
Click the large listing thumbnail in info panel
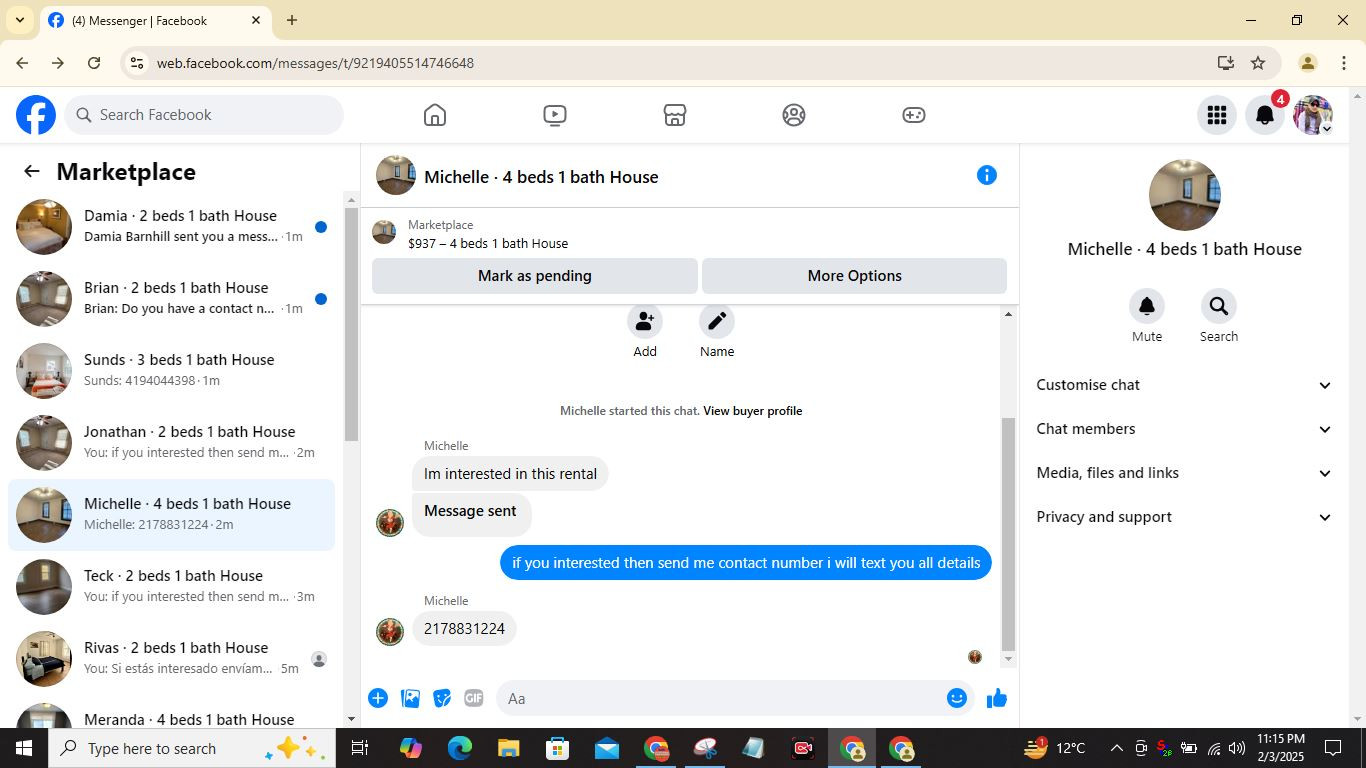click(1185, 195)
